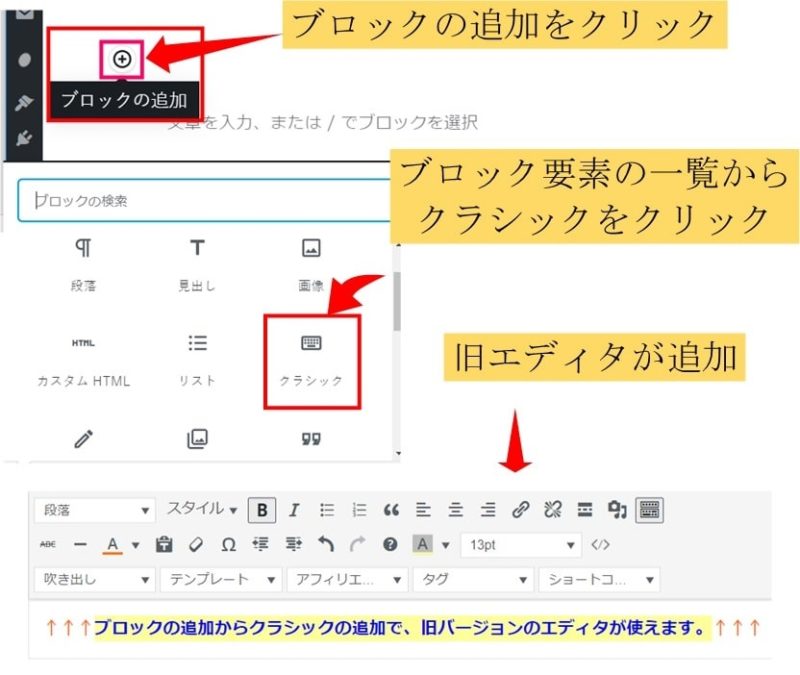The image size is (800, 675).
Task: Click paste as text clipboard icon
Action: tap(164, 544)
